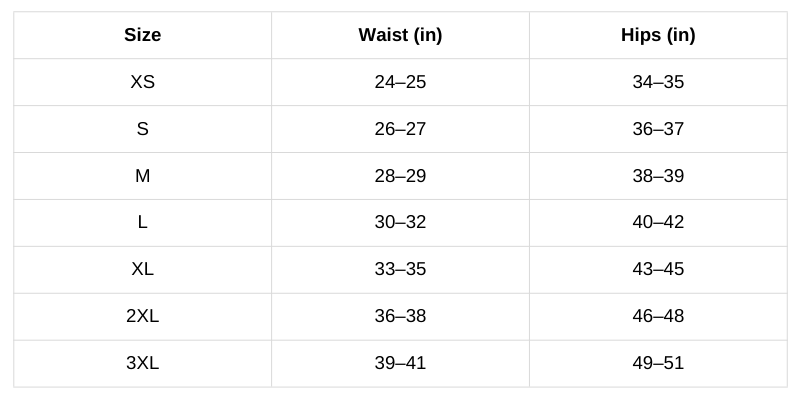This screenshot has width=800, height=400.
Task: Select the L size cell
Action: 142,222
